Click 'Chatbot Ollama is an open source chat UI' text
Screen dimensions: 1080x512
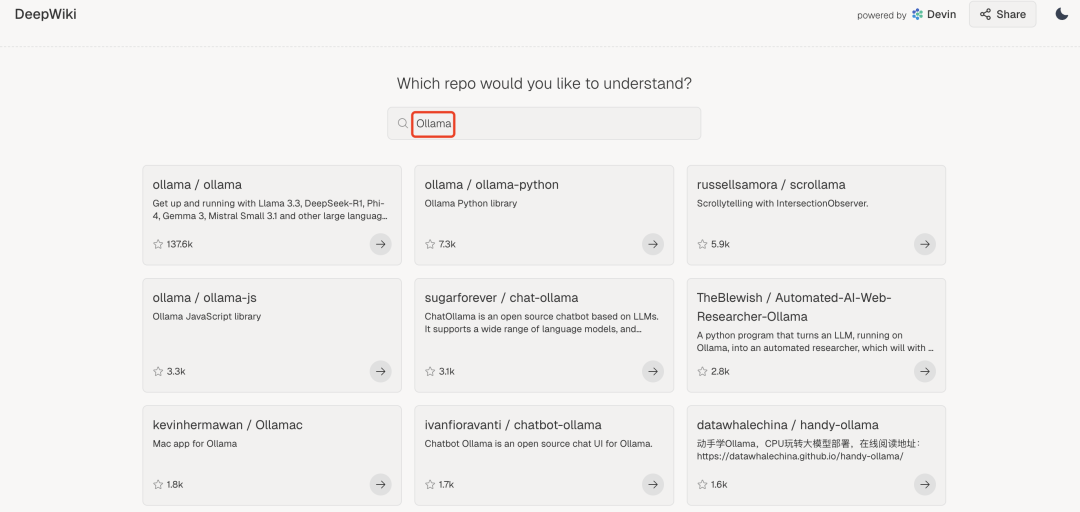click(x=539, y=444)
